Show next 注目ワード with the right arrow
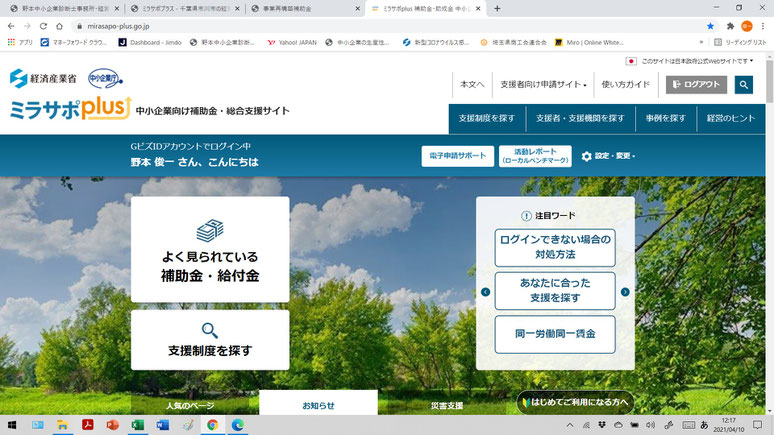This screenshot has height=435, width=774. 625,292
